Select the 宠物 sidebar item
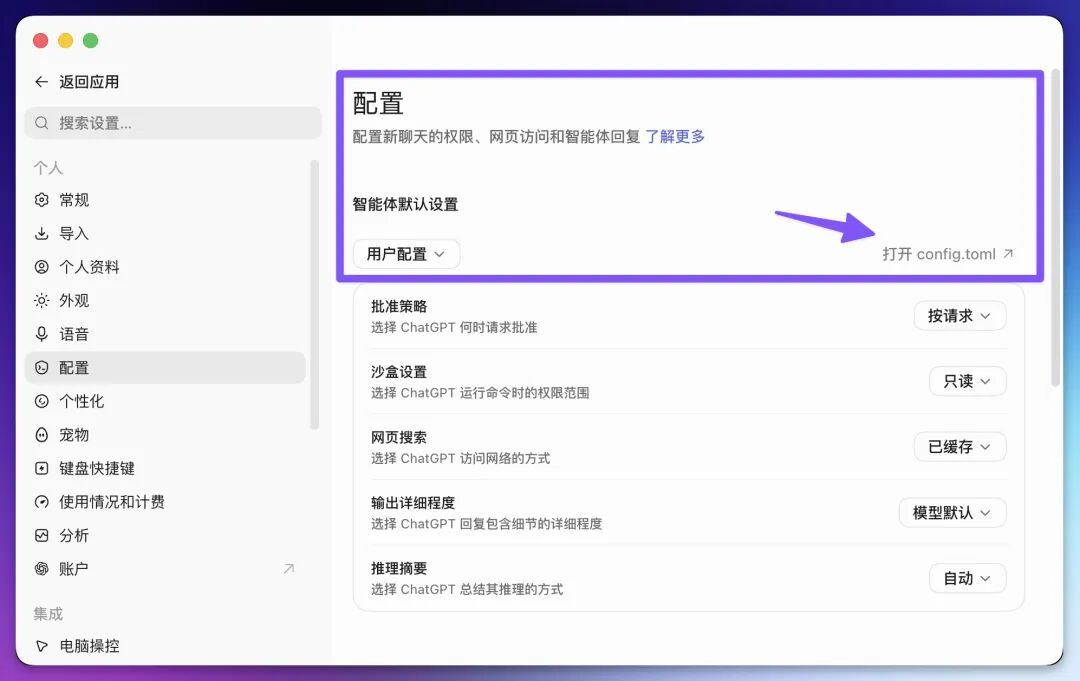This screenshot has height=681, width=1080. [x=165, y=434]
